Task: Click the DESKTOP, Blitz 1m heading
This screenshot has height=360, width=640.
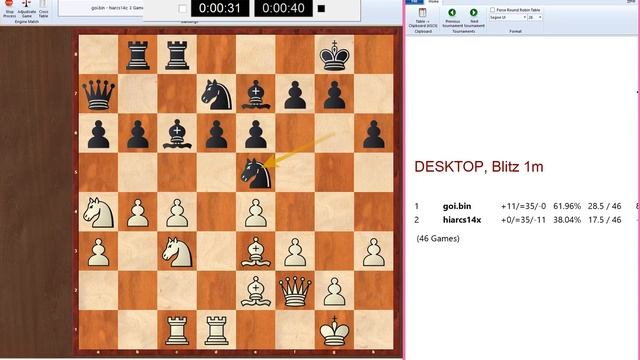Action: coord(479,167)
